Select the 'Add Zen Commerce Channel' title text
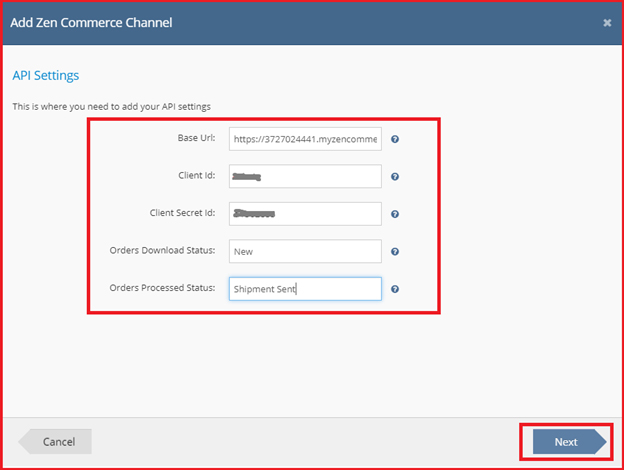The image size is (624, 470). 91,23
